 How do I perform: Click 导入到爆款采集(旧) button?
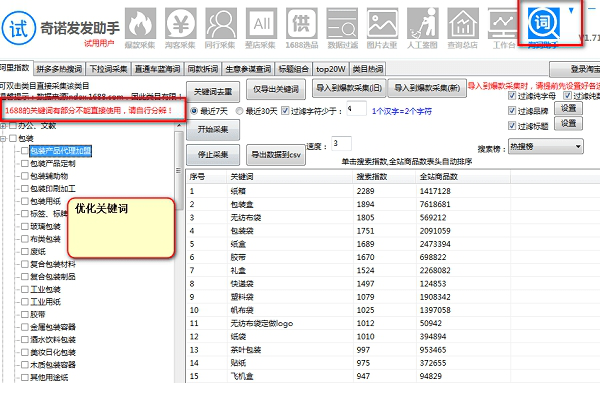click(349, 88)
